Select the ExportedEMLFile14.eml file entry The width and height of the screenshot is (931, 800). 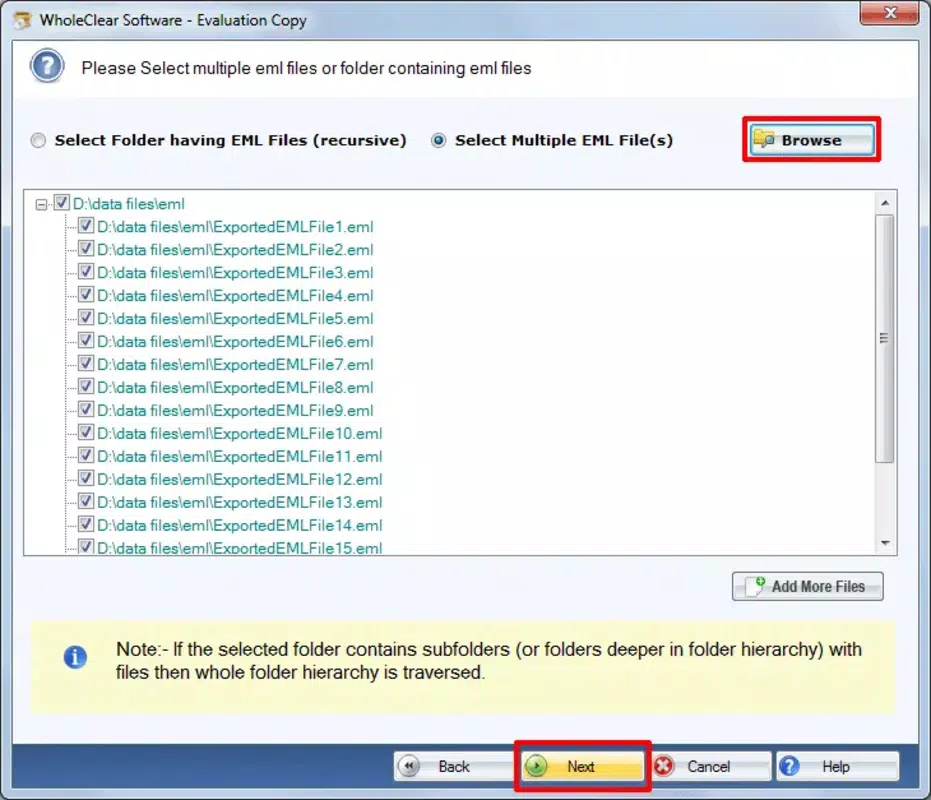click(x=240, y=526)
